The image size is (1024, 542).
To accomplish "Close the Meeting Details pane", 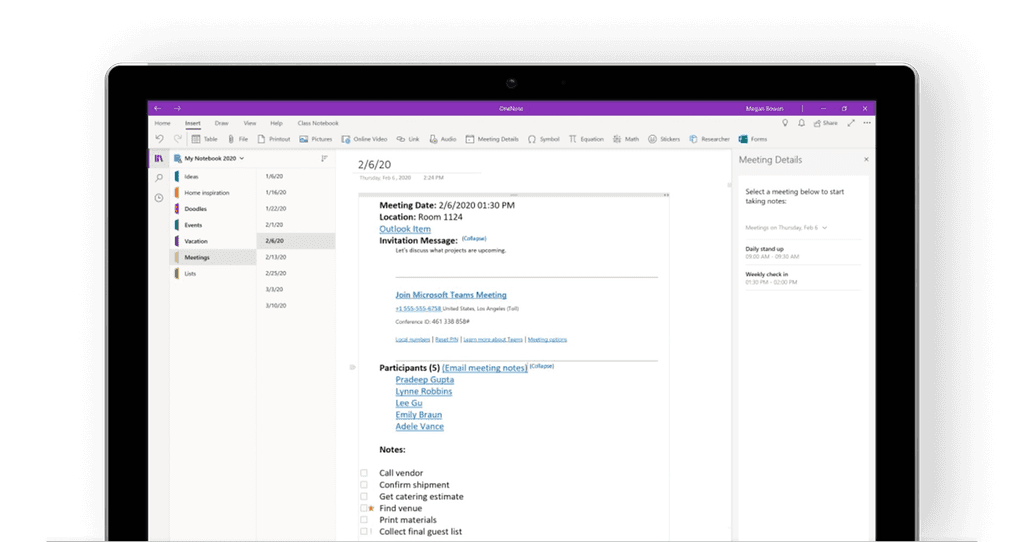I will coord(866,159).
